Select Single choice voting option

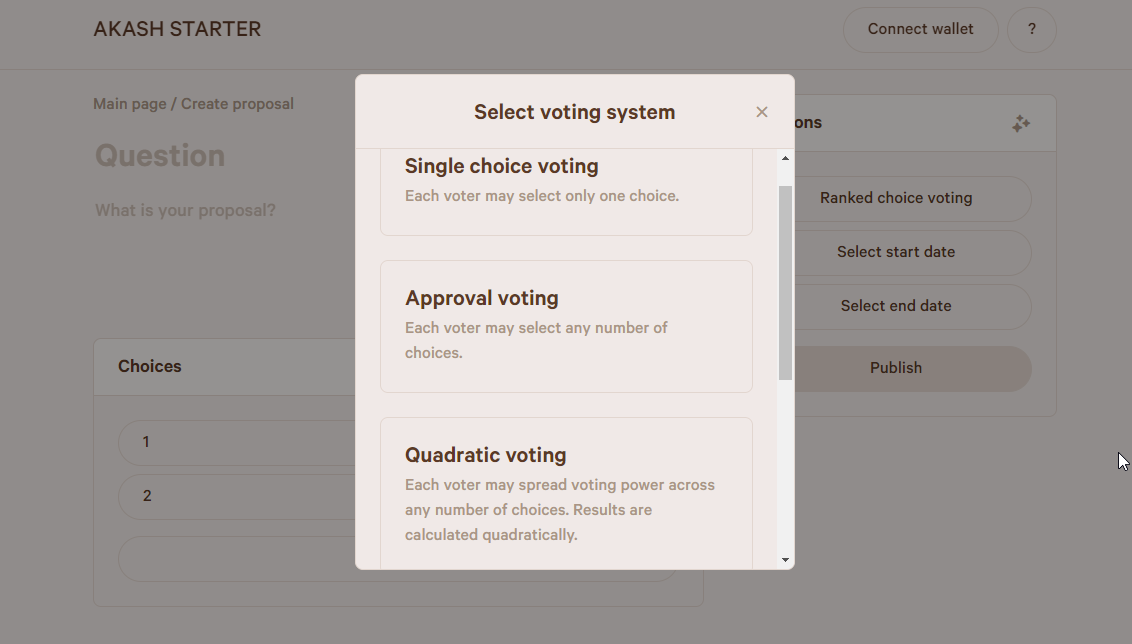click(x=566, y=192)
